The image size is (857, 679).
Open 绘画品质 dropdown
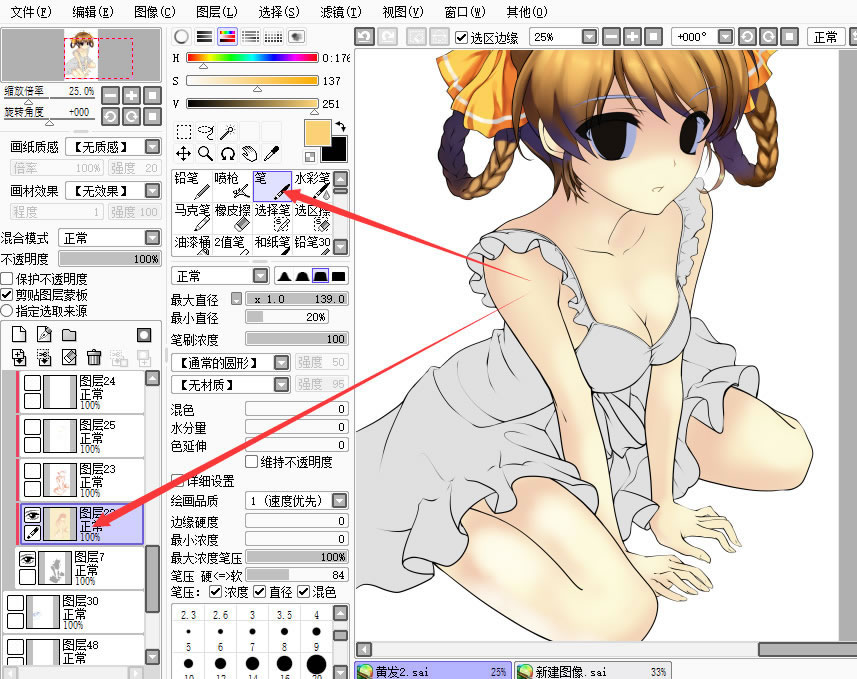tap(339, 500)
